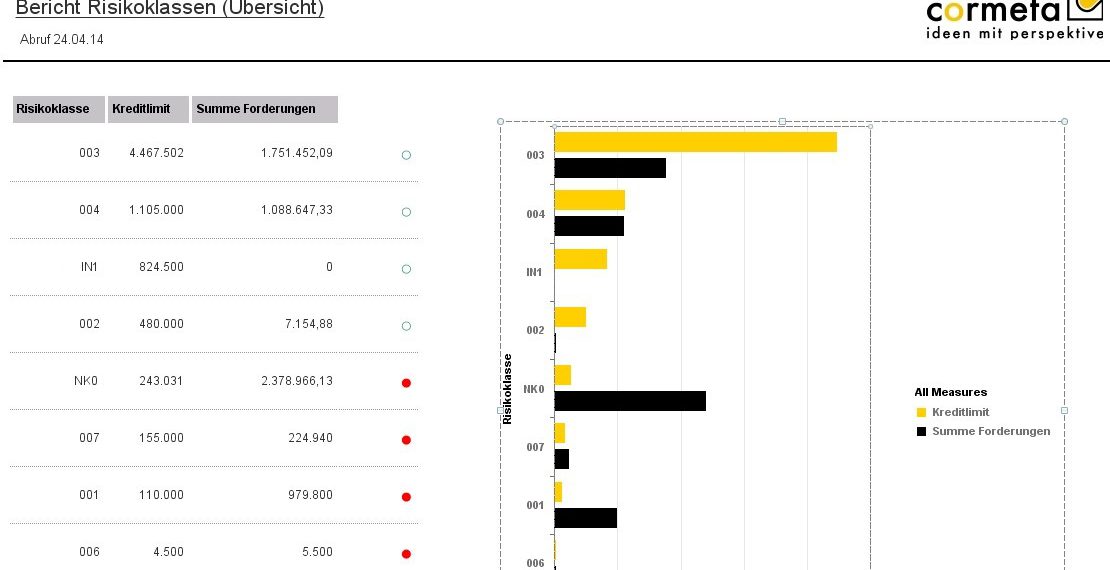The height and width of the screenshot is (570, 1110).
Task: Click the red status dot in the 001 row
Action: [x=406, y=497]
